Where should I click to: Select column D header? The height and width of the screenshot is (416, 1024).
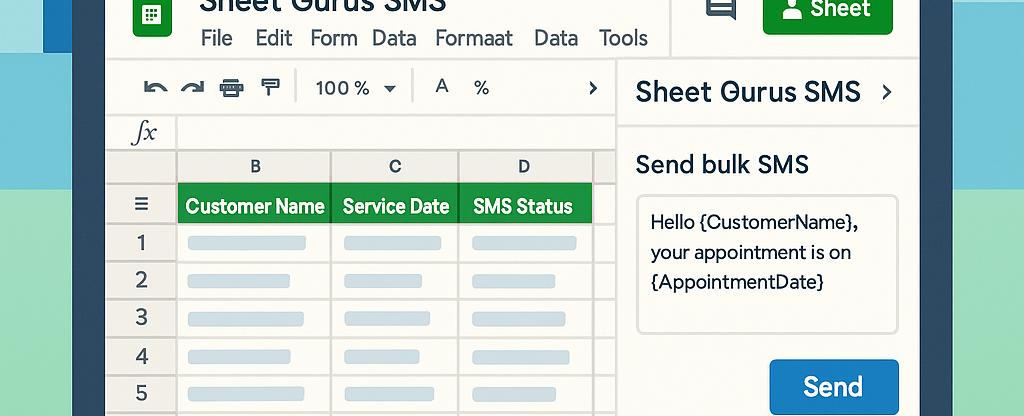pos(524,167)
